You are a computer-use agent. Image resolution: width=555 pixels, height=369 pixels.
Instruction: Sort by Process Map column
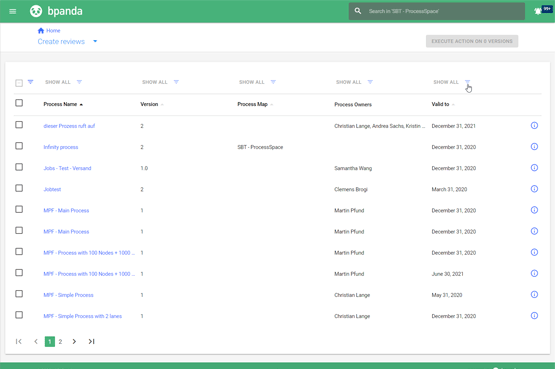pos(255,104)
